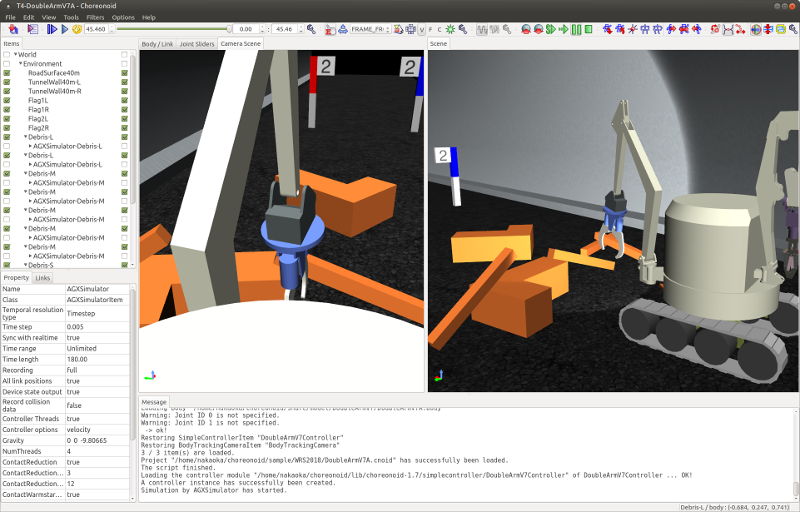
Task: Click the time bar slider handle
Action: pos(229,29)
